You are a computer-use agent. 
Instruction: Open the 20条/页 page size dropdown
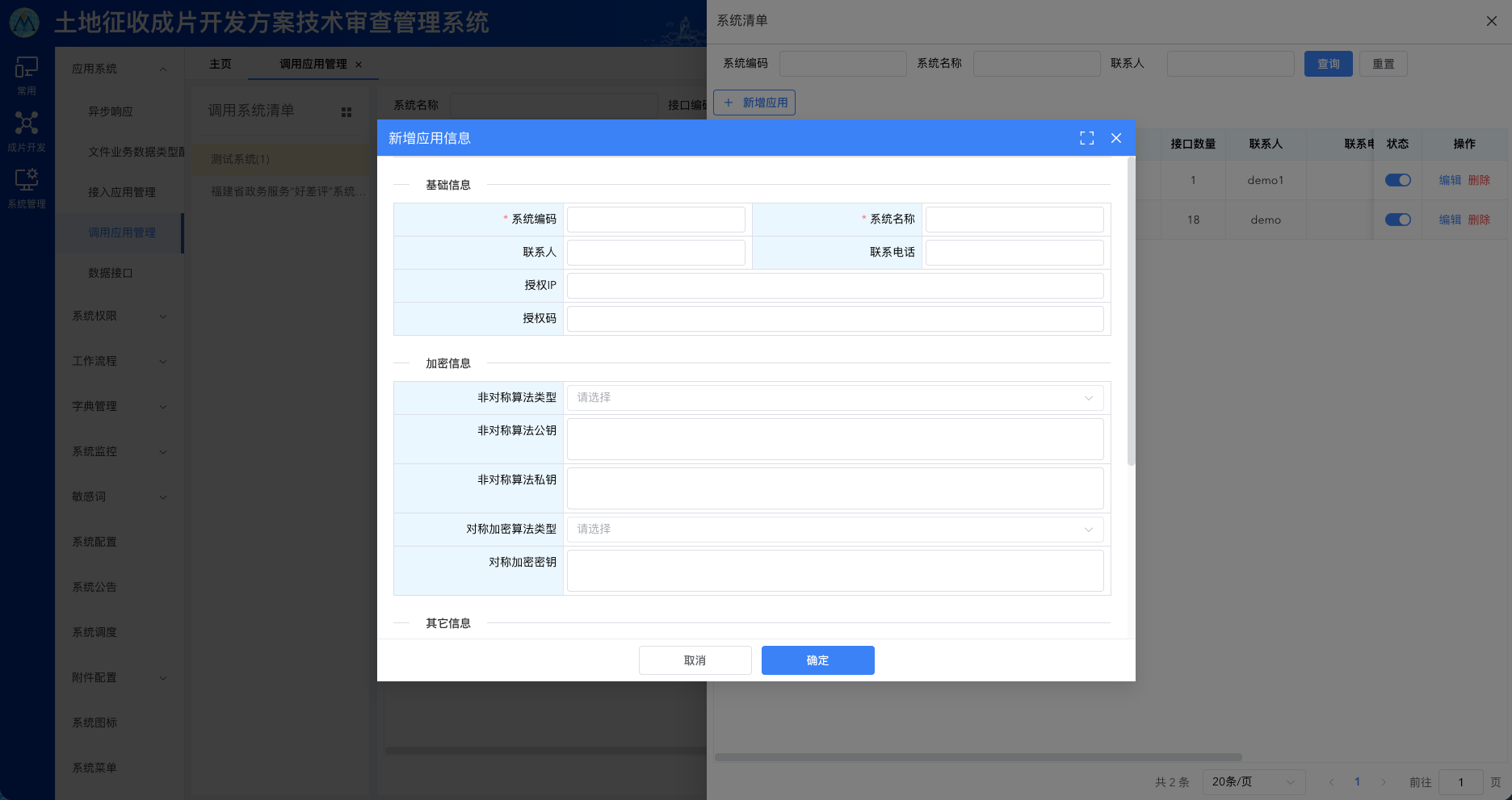click(1254, 781)
